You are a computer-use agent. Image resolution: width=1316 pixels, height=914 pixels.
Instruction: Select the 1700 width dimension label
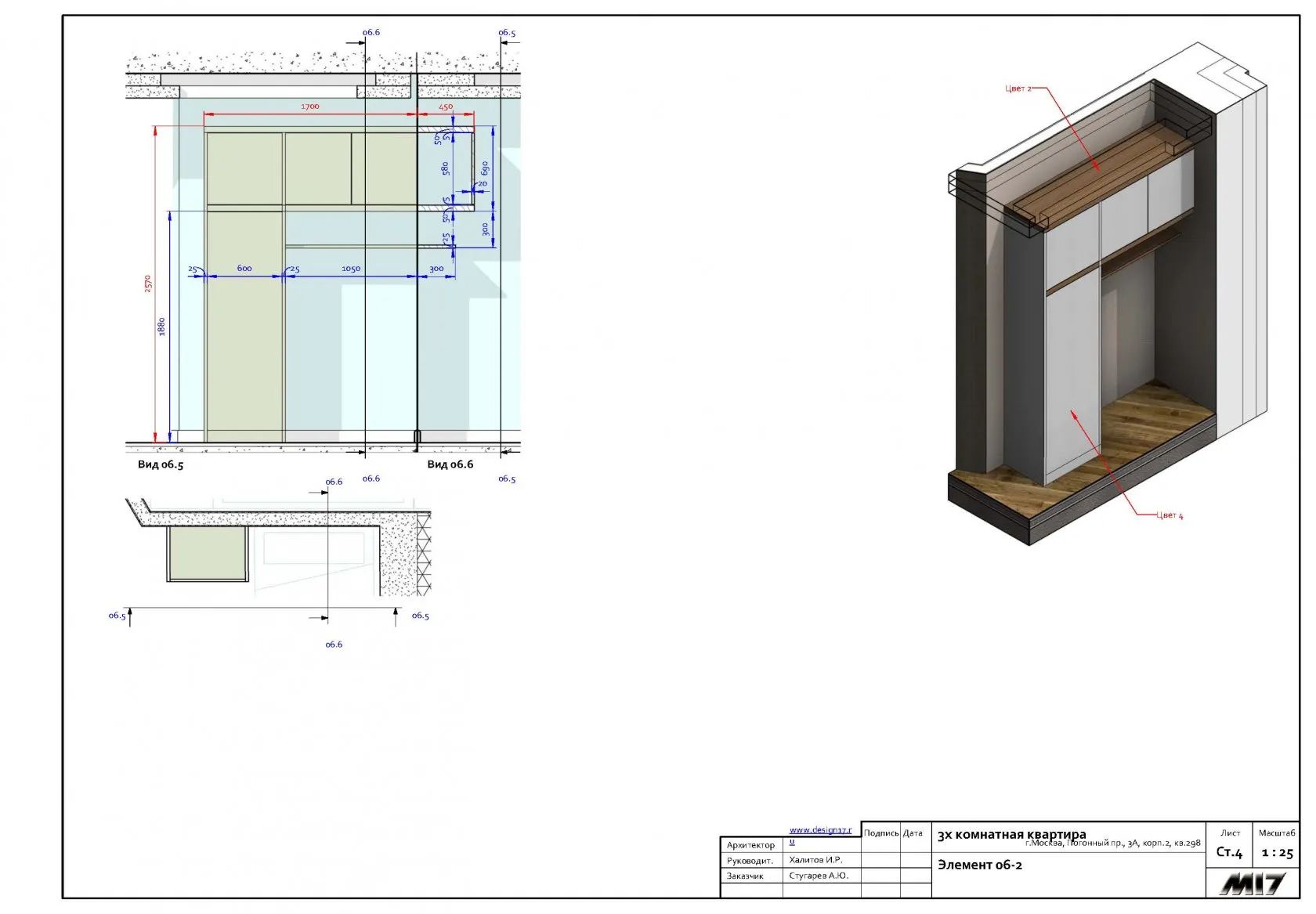tap(310, 107)
